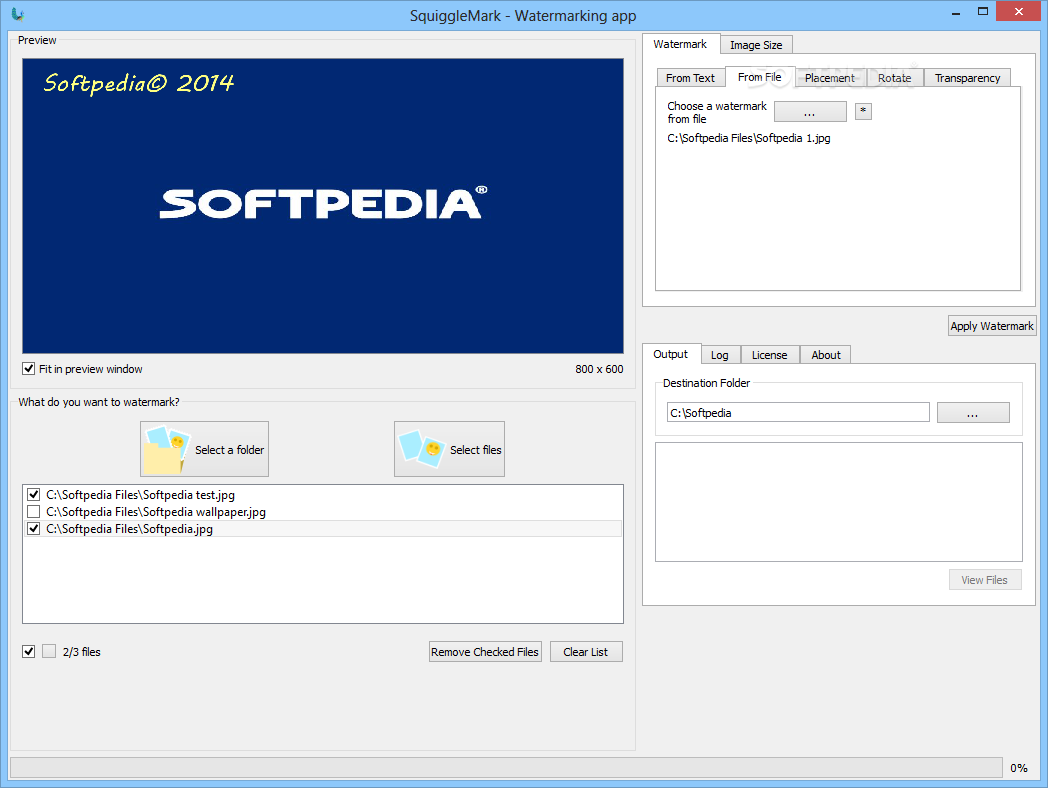Click the 800 x 600 size label
This screenshot has width=1048, height=788.
[599, 369]
